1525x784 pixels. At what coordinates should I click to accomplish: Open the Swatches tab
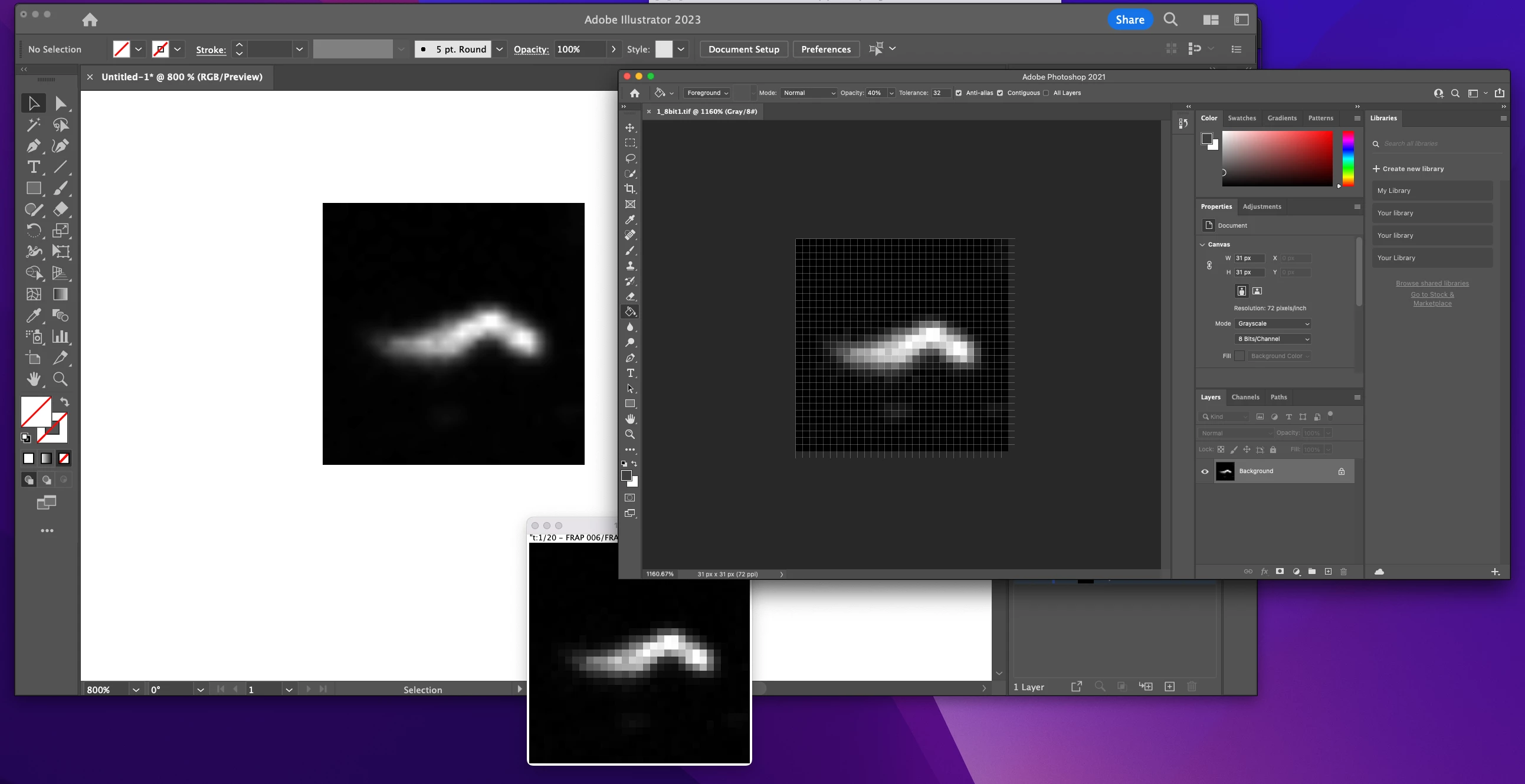1241,119
